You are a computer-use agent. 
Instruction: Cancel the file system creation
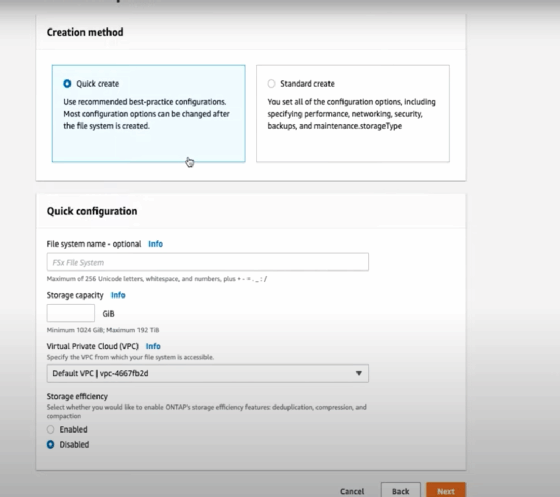coord(352,492)
